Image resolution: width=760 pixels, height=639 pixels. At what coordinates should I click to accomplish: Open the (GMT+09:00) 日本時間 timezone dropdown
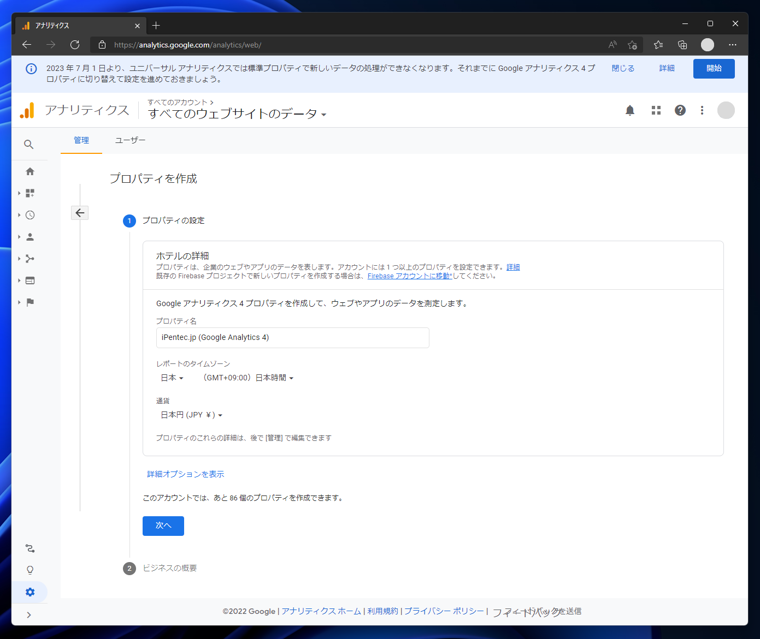click(x=248, y=378)
